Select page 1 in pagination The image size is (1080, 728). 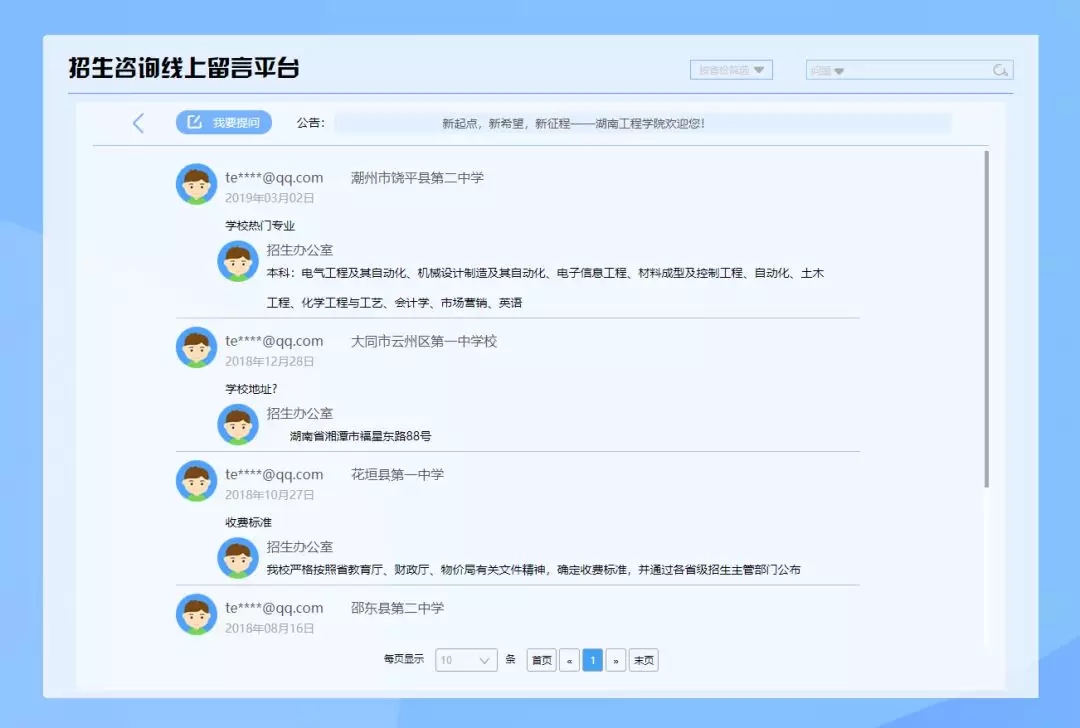coord(592,660)
